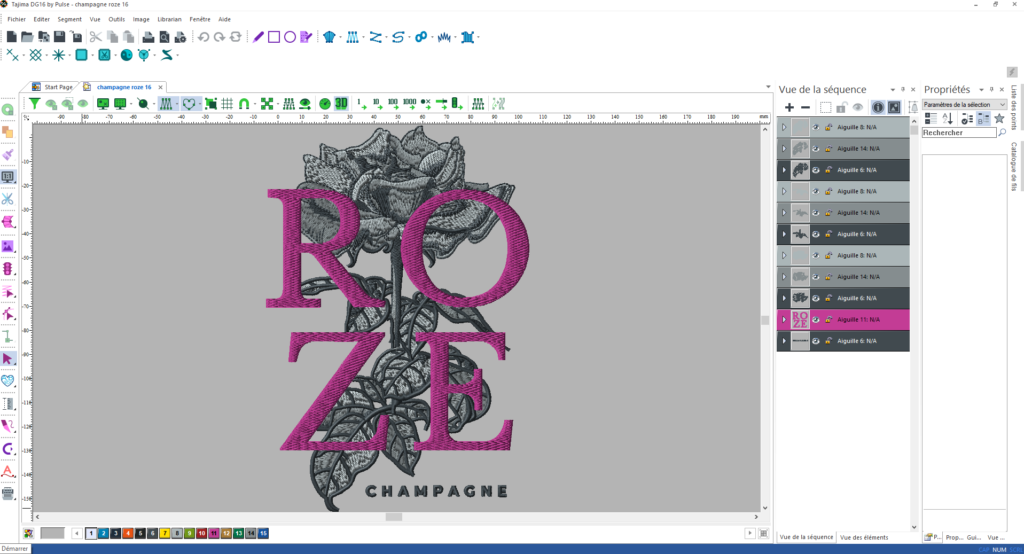Click the green filter funnel icon
The width and height of the screenshot is (1024, 554).
pyautogui.click(x=34, y=104)
